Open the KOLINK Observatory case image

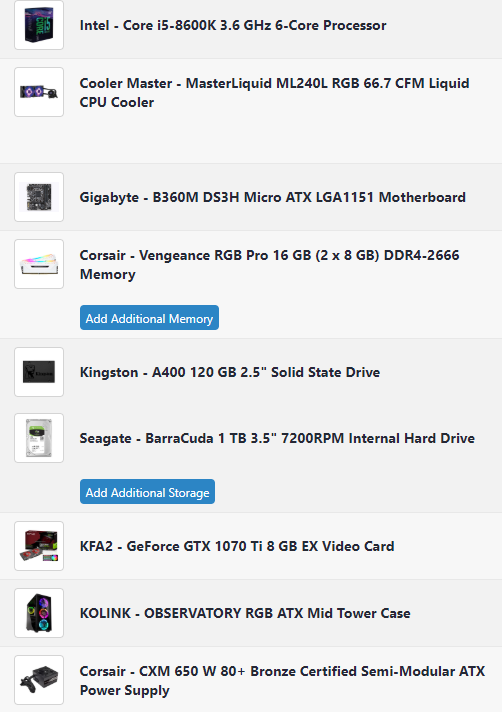[x=39, y=613]
